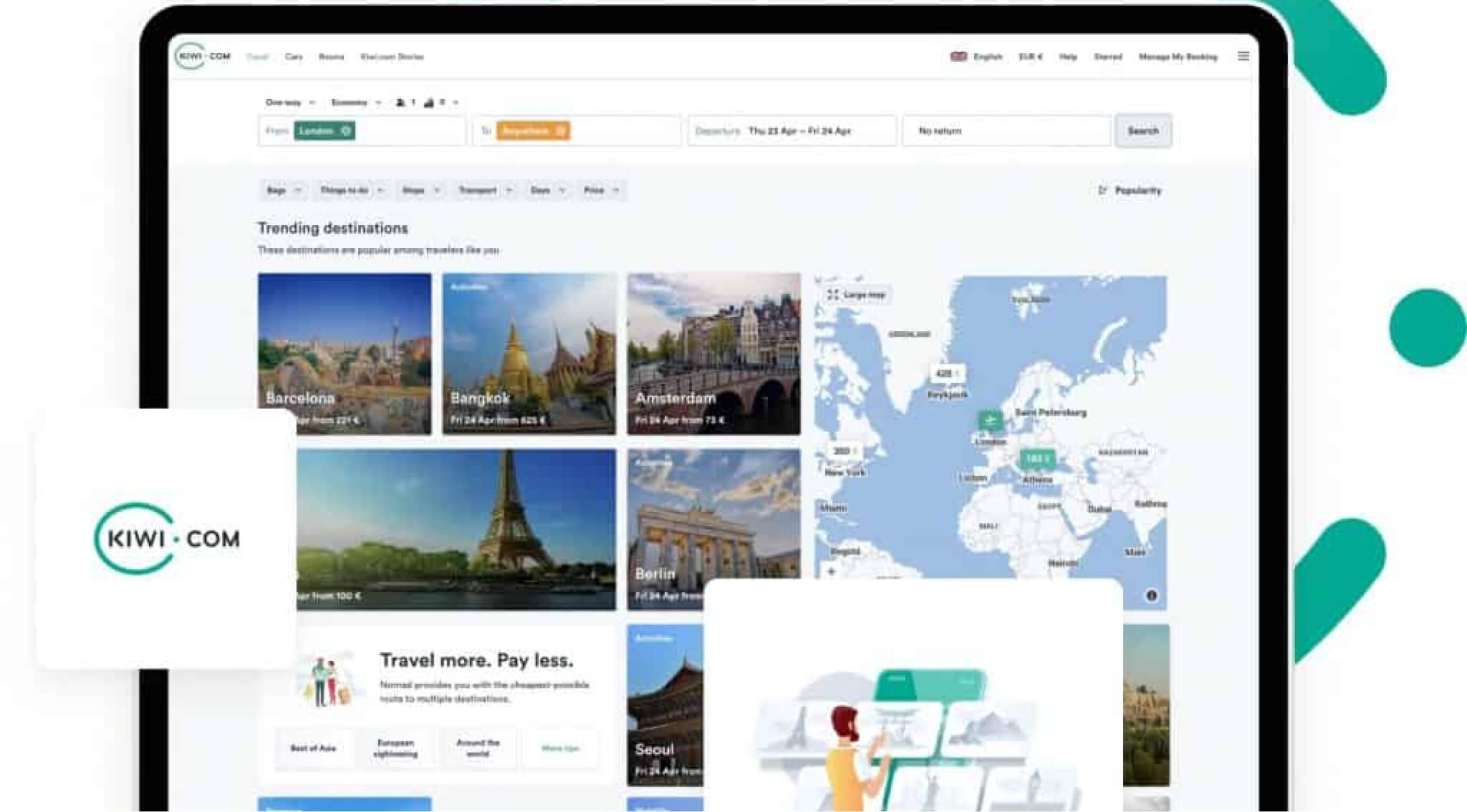This screenshot has width=1467, height=812.
Task: Open the hamburger menu icon
Action: coord(1243,56)
